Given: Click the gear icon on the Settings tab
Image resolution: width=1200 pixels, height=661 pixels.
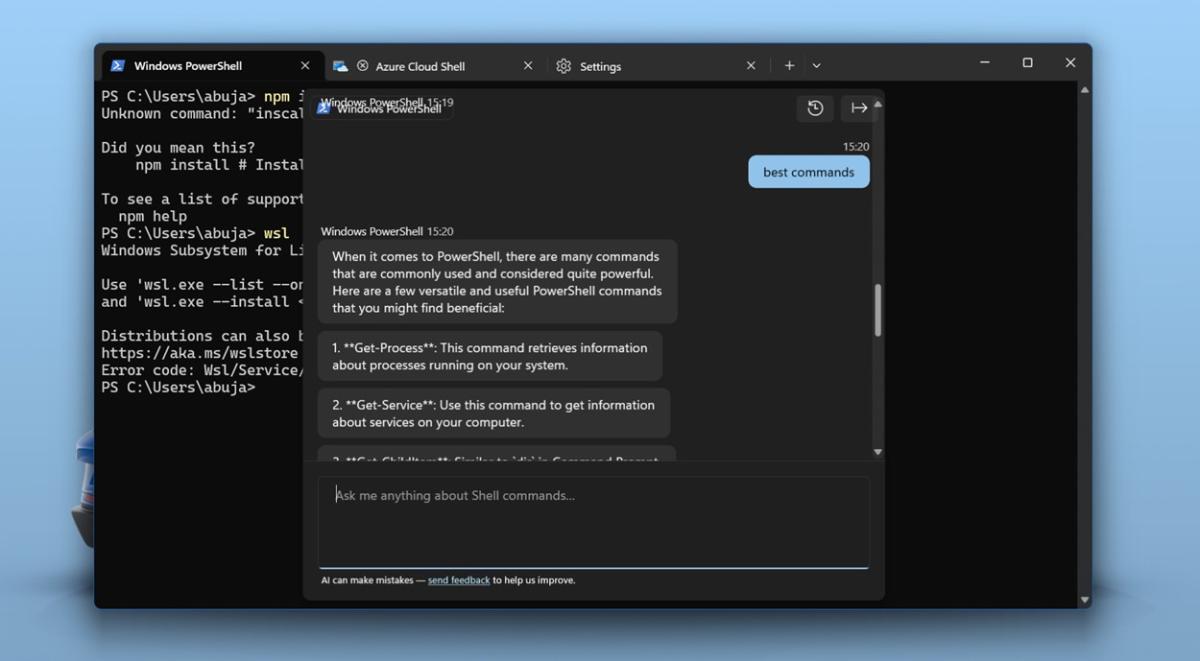Looking at the screenshot, I should [x=563, y=65].
